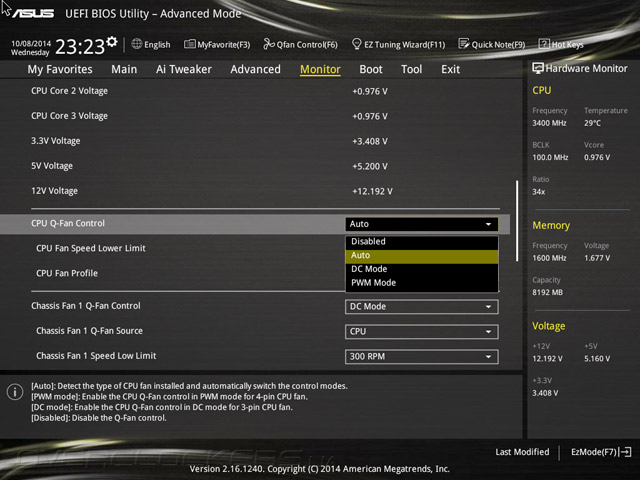Select the Monitor tab
This screenshot has width=640, height=480.
point(320,69)
